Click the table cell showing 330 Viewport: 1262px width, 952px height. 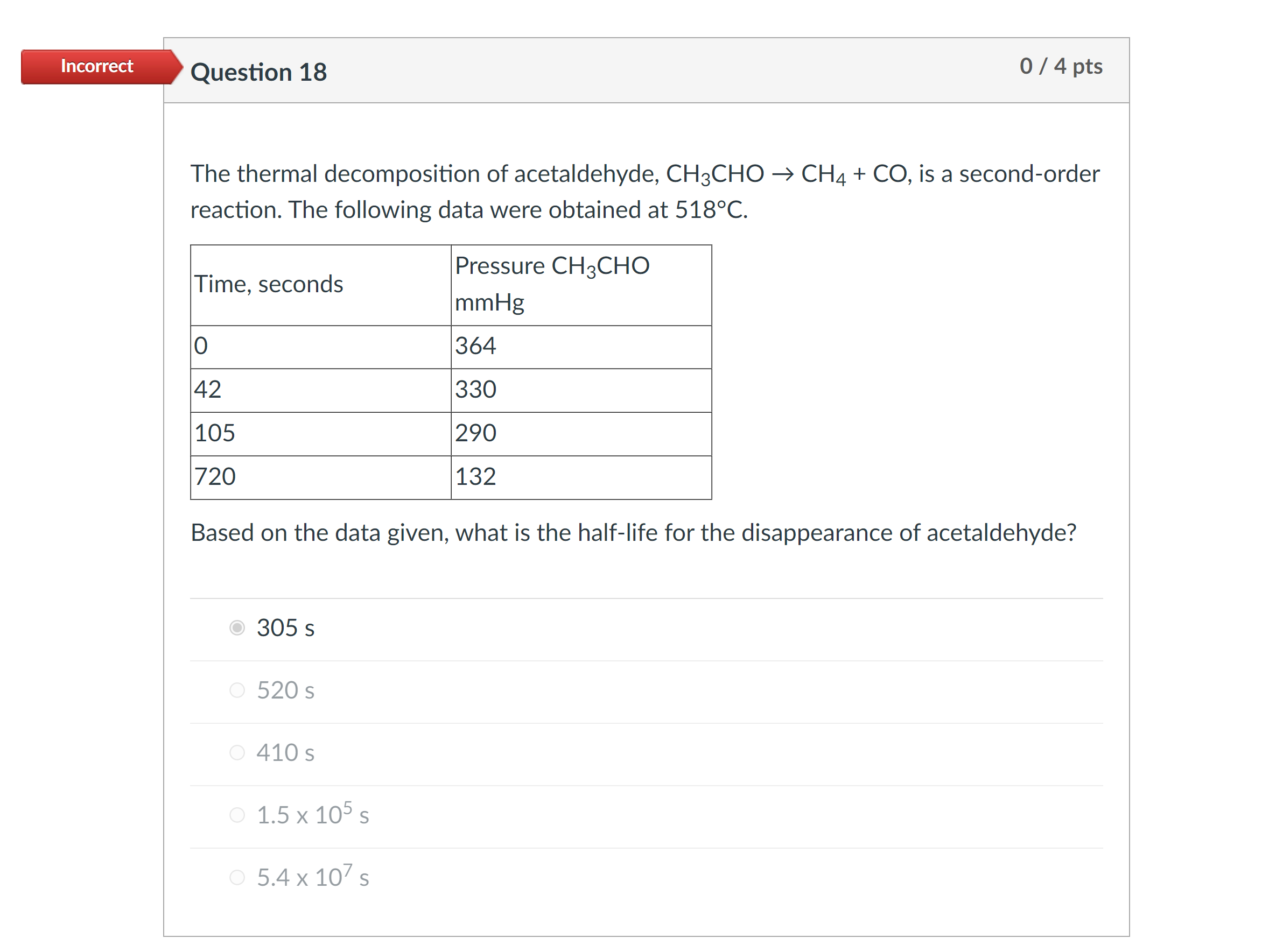[474, 389]
